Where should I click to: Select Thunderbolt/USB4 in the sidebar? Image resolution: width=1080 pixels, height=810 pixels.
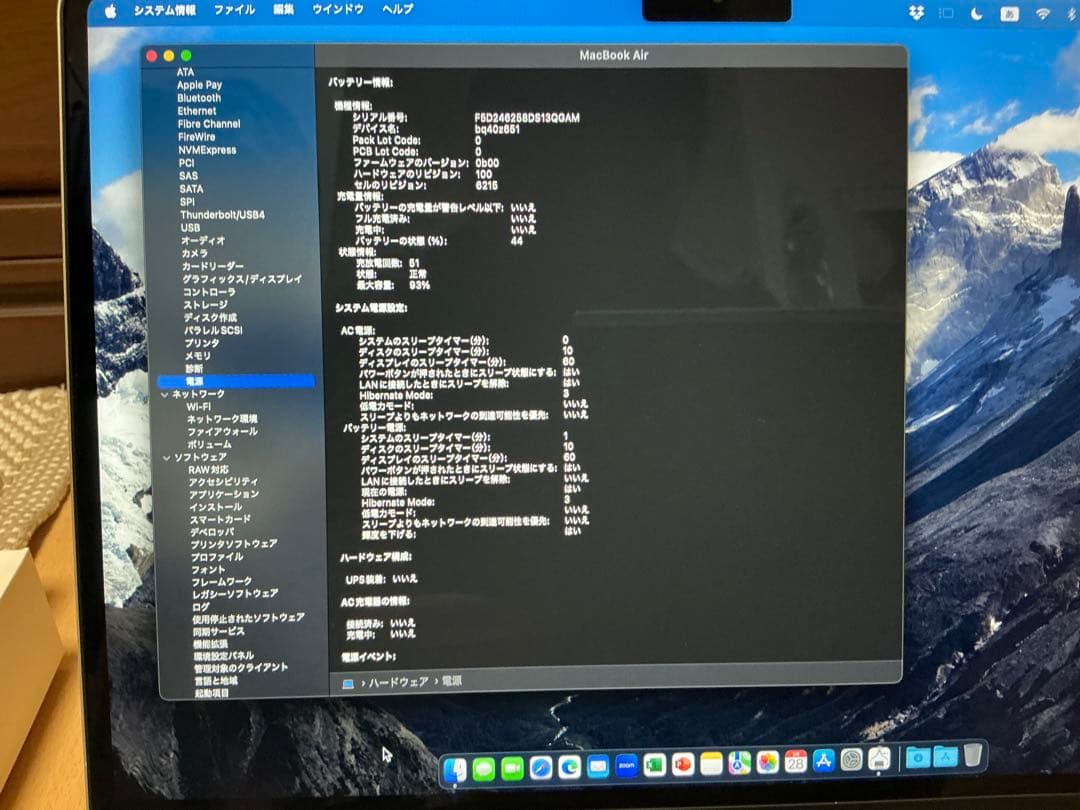[x=222, y=215]
